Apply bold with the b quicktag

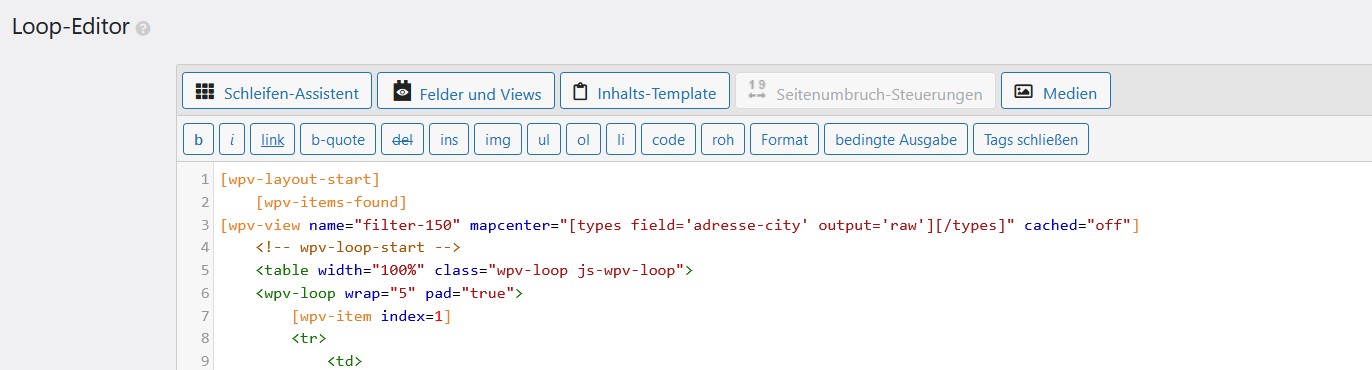click(x=198, y=139)
